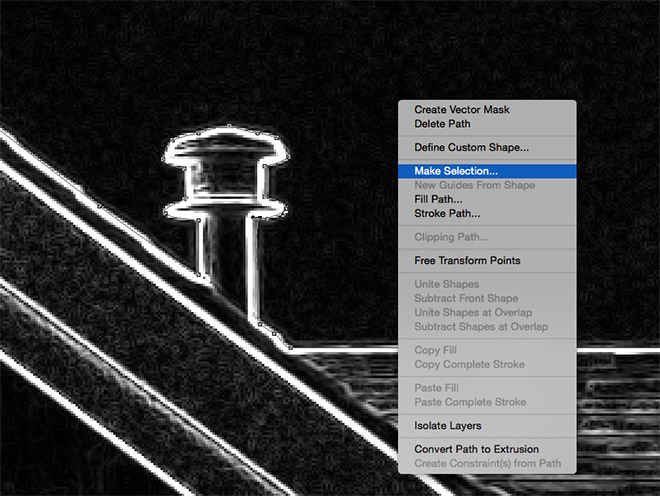Click disabled Create Constraint(s) from Path entry
The height and width of the screenshot is (496, 660).
pyautogui.click(x=487, y=463)
